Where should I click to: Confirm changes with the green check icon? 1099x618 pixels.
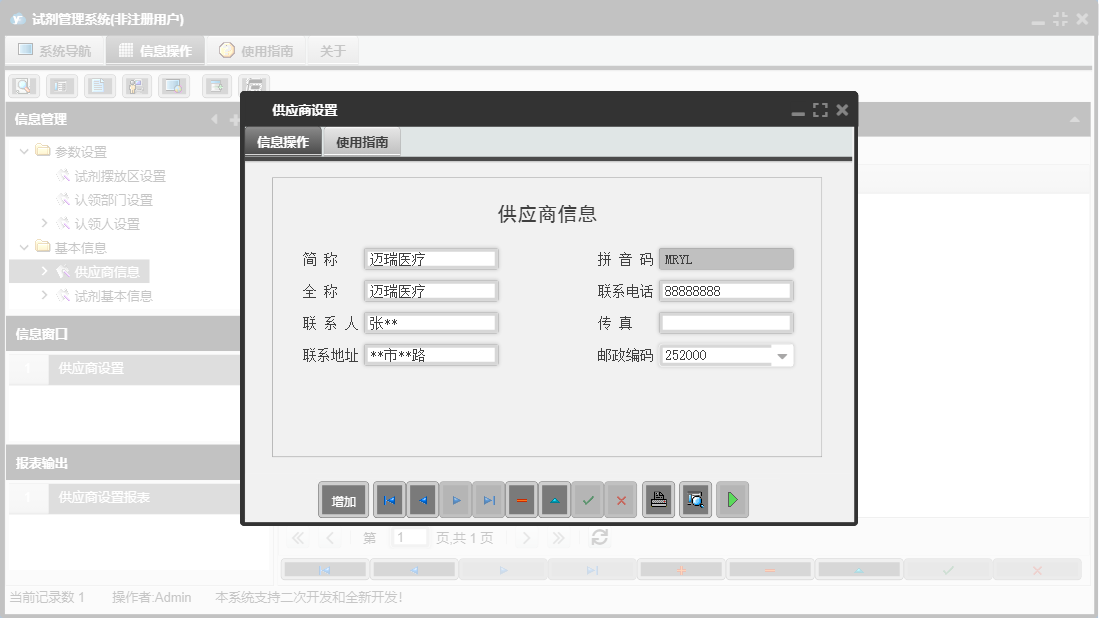(x=588, y=499)
